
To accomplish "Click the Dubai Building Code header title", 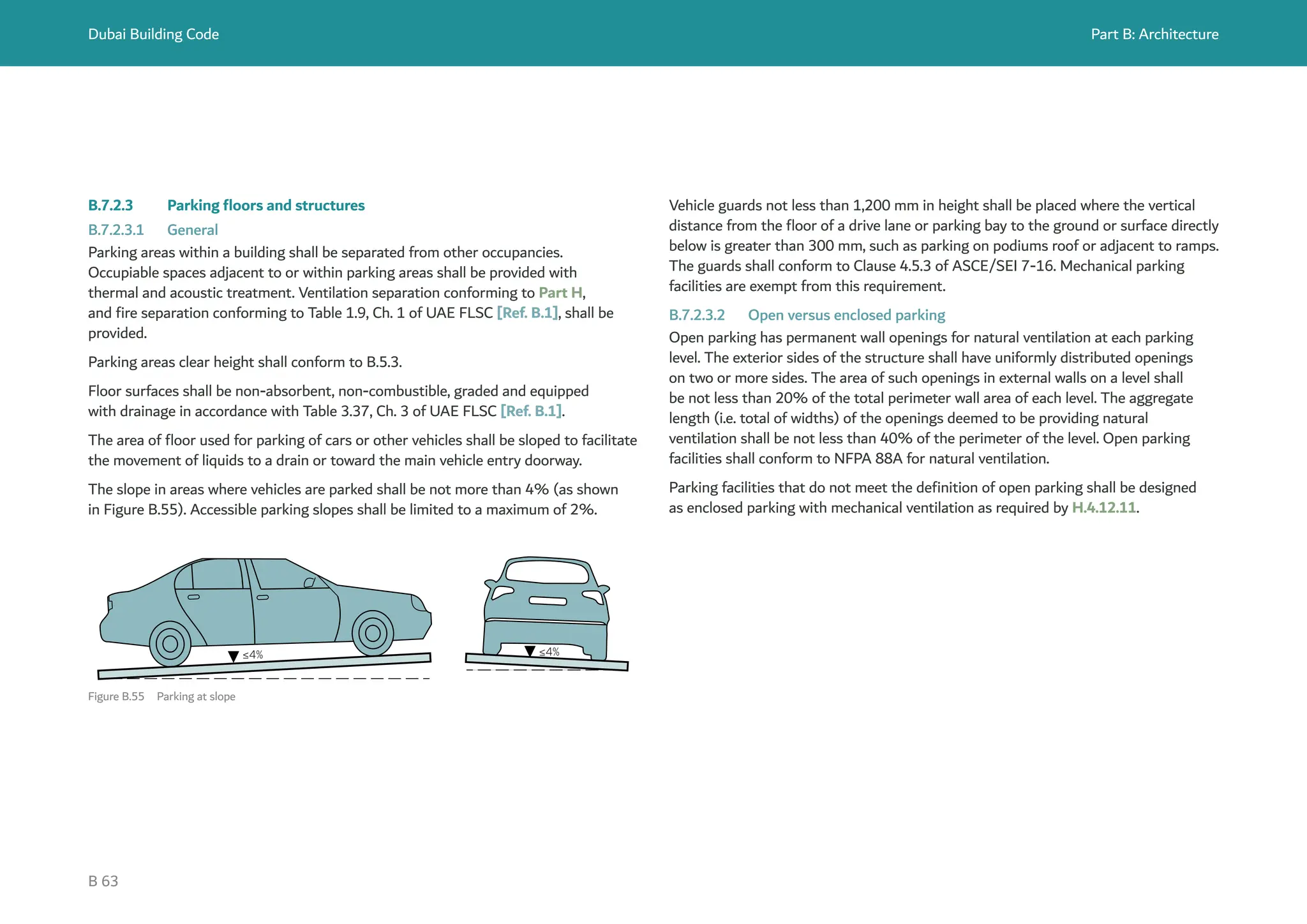I will click(x=153, y=34).
